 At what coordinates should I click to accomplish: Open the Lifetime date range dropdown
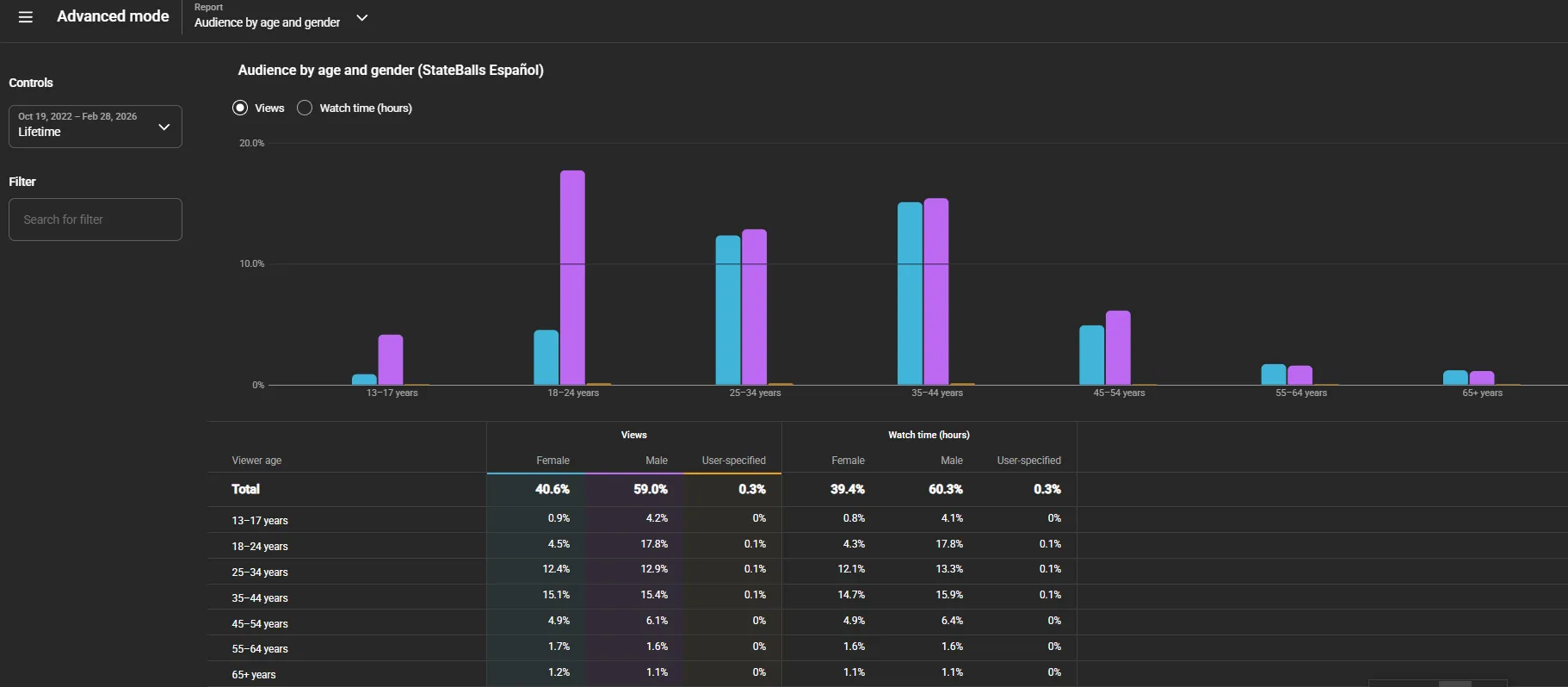coord(96,127)
